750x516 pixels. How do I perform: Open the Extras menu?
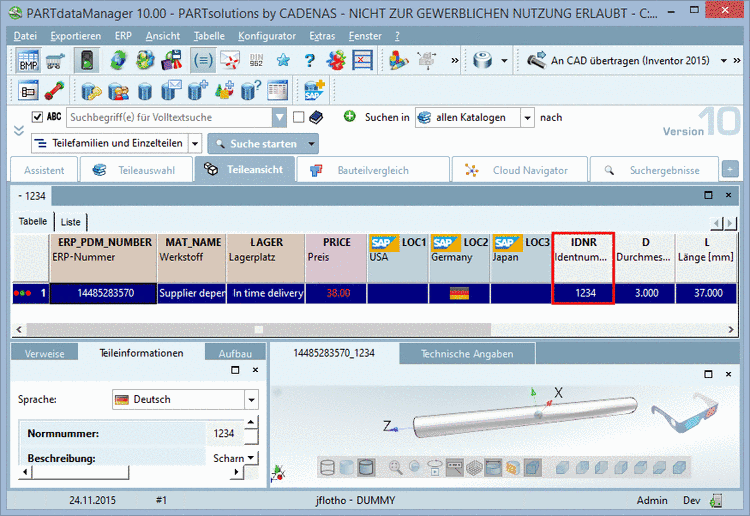(322, 36)
